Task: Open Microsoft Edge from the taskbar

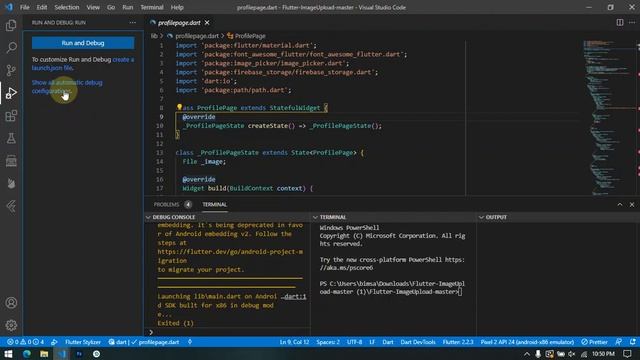Action: (x=27, y=354)
